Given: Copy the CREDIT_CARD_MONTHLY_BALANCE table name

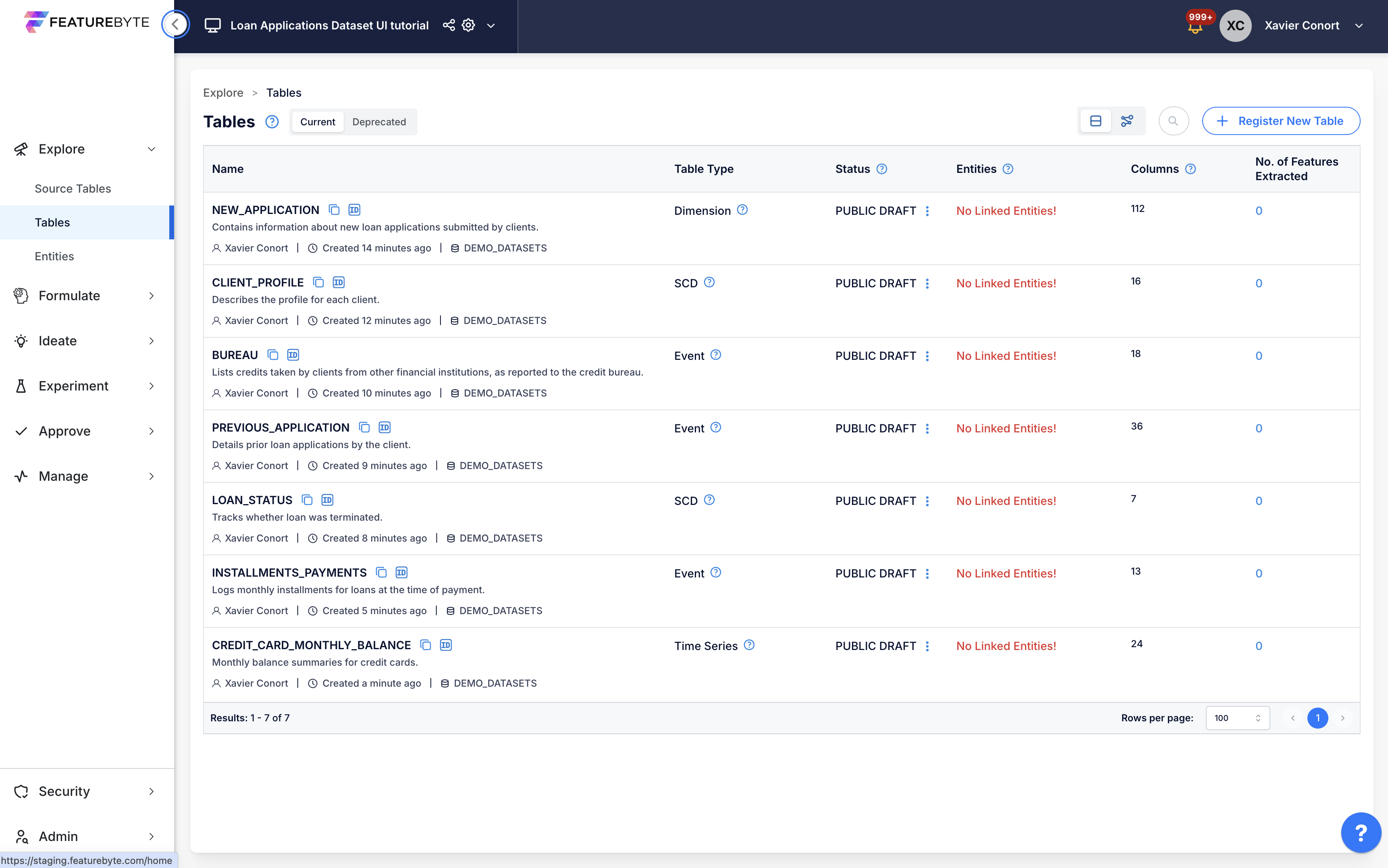Looking at the screenshot, I should point(425,645).
